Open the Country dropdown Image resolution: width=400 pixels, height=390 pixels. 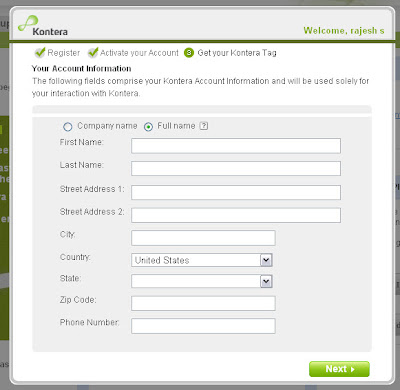click(202, 260)
